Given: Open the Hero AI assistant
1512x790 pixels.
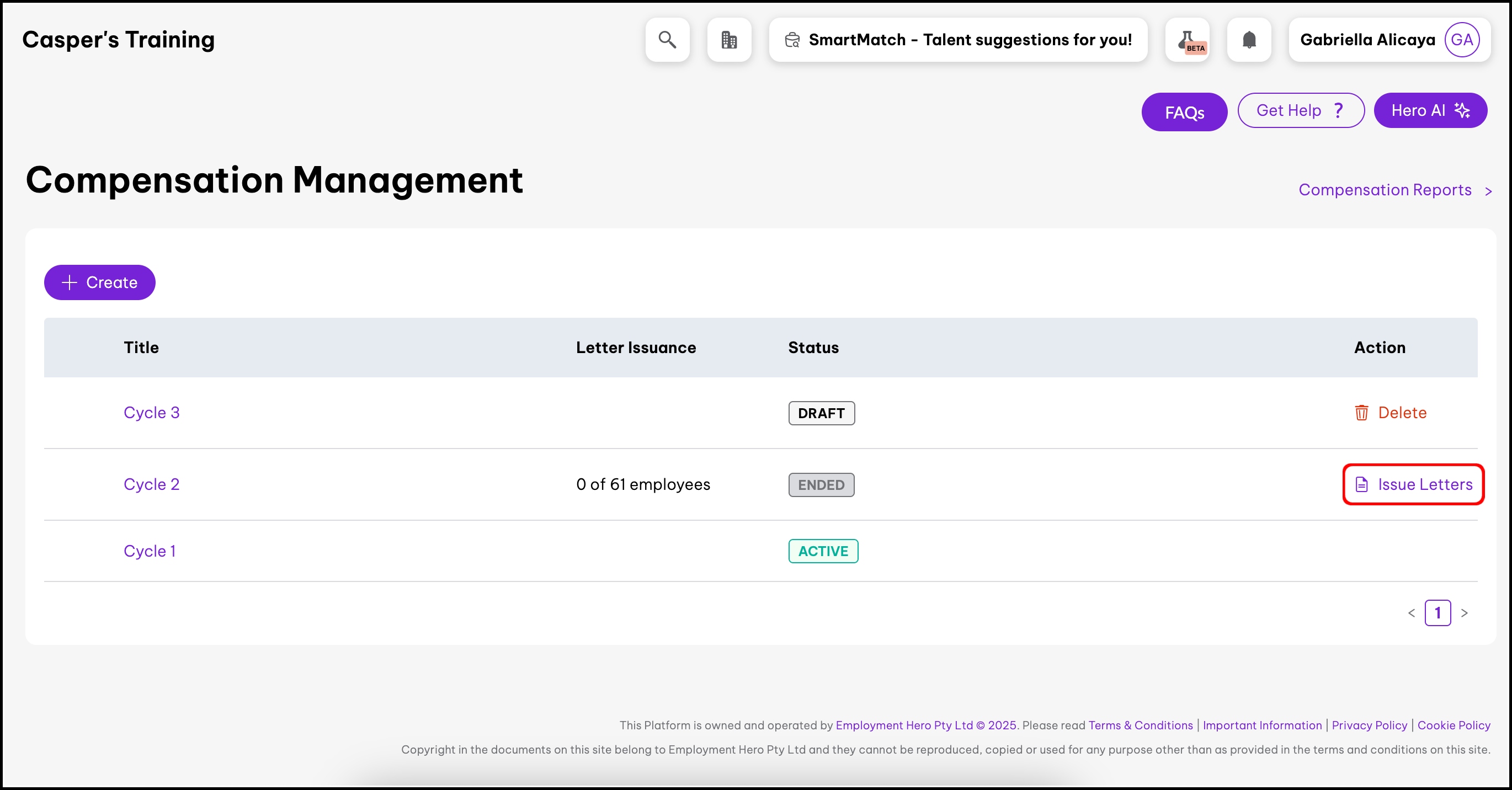Looking at the screenshot, I should (x=1430, y=110).
